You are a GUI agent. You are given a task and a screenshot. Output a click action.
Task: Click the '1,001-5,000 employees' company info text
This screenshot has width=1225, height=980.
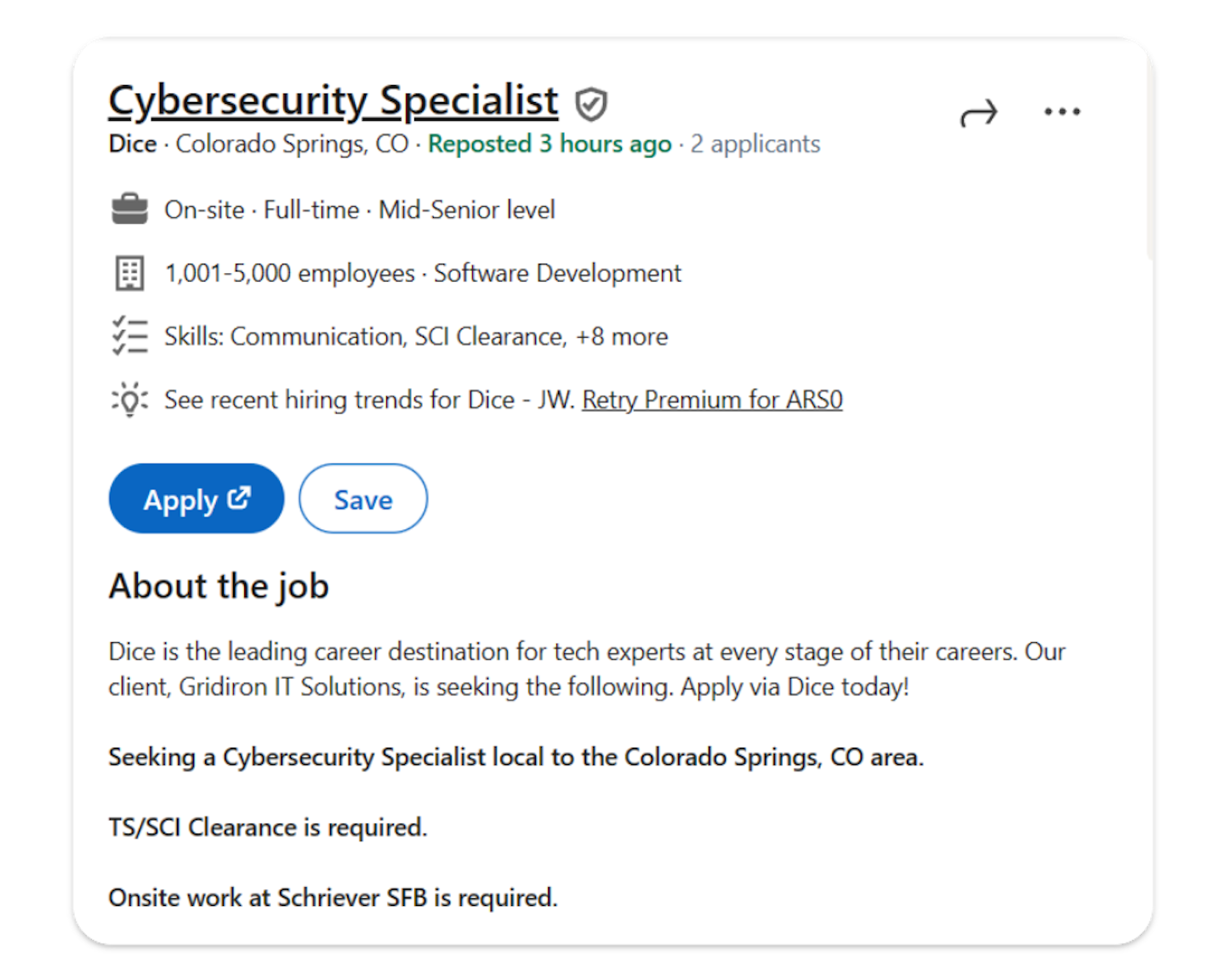[x=290, y=273]
